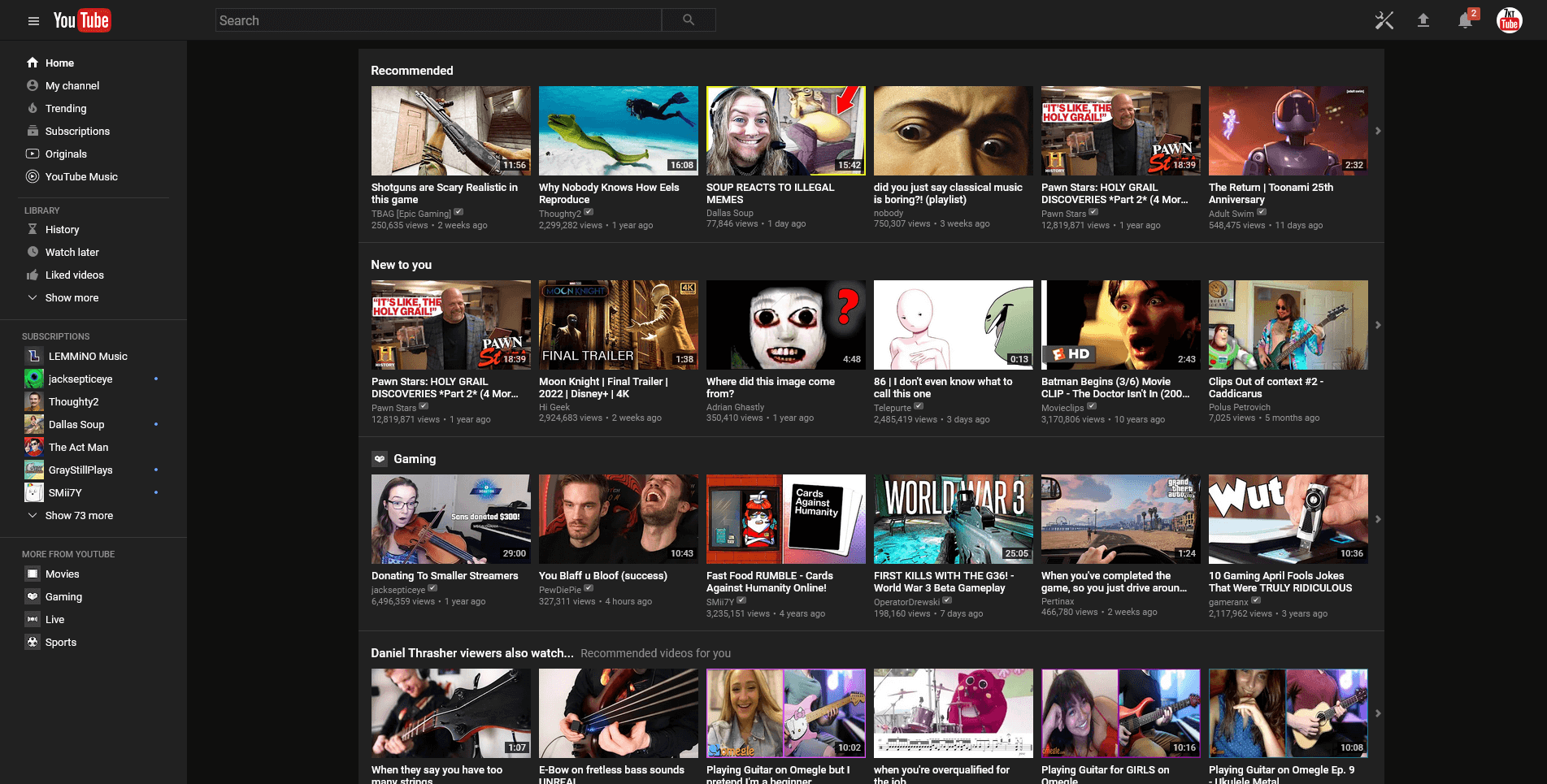
Task: Click the upload video icon
Action: tap(1423, 20)
